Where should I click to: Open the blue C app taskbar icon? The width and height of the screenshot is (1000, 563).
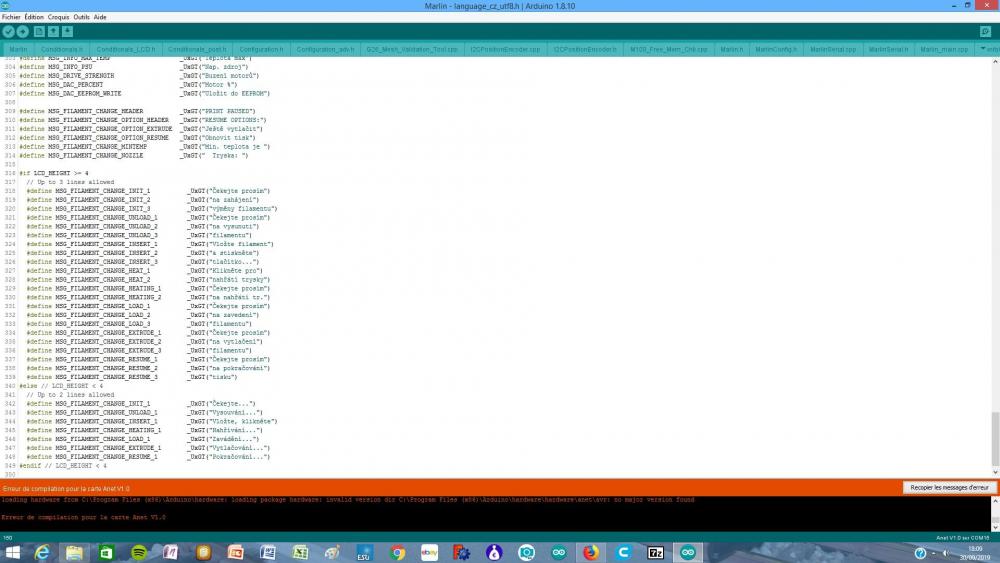(x=623, y=553)
